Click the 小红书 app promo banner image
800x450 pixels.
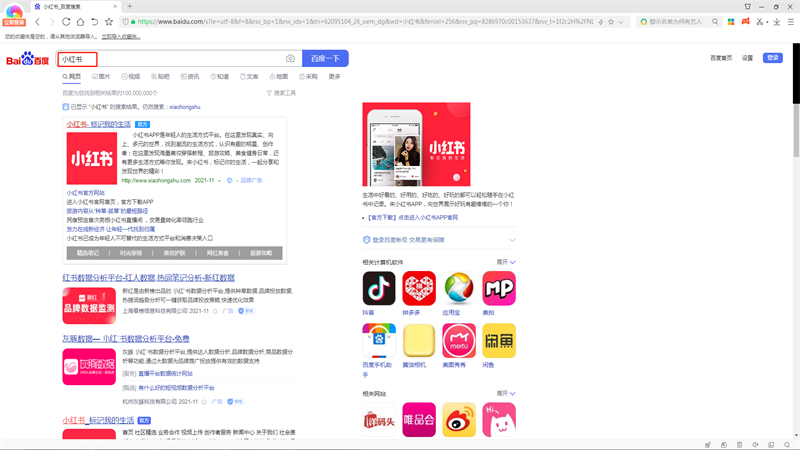[416, 144]
